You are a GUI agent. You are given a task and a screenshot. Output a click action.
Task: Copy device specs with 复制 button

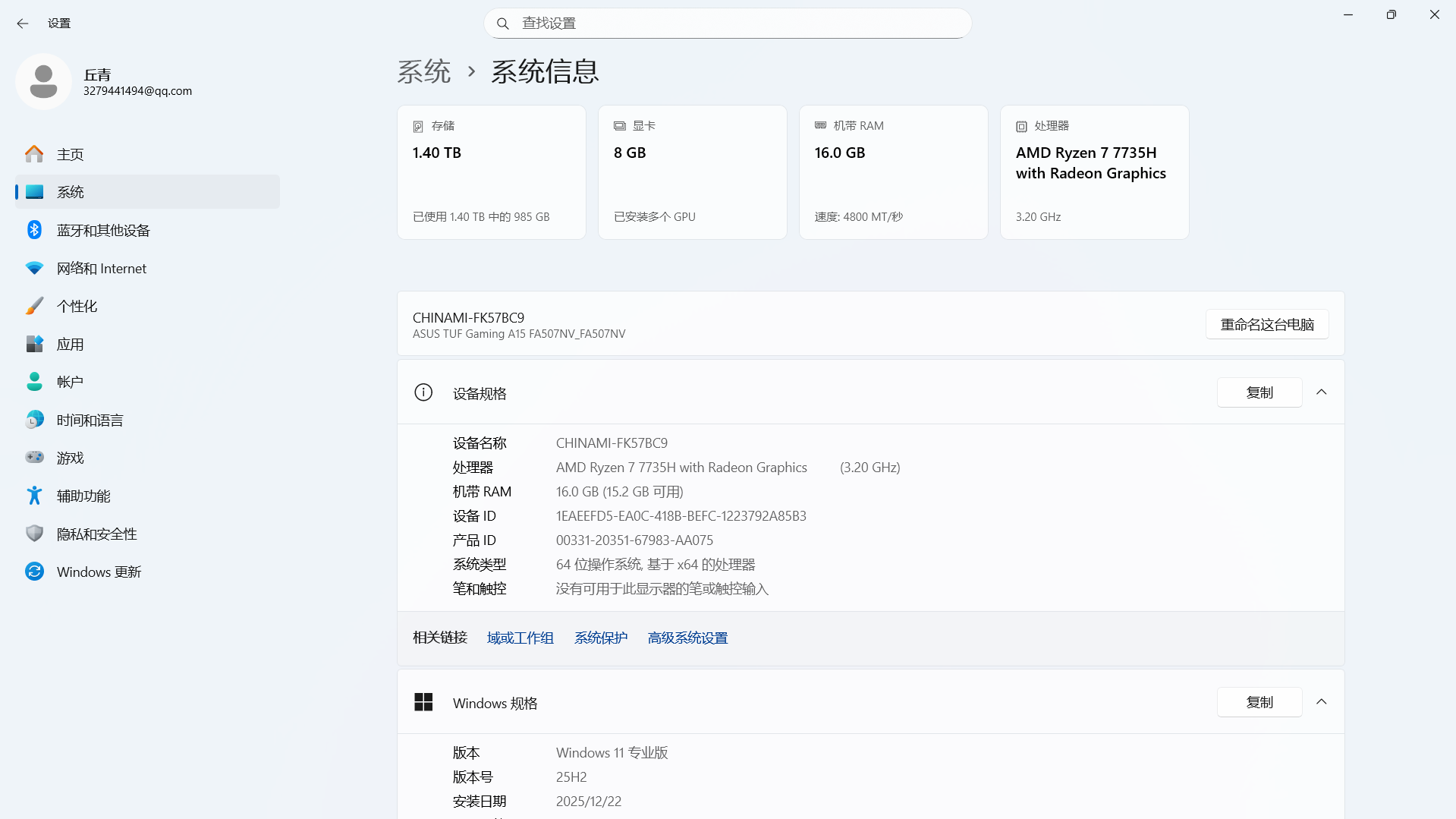1259,392
